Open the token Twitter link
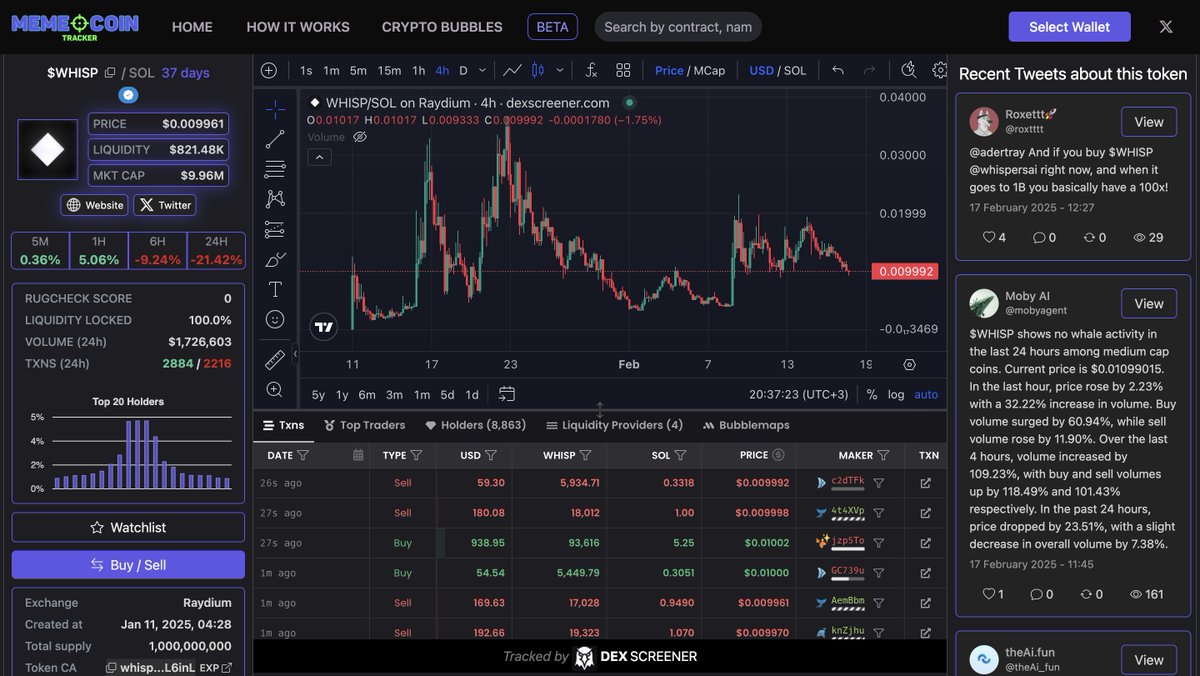 coord(165,205)
